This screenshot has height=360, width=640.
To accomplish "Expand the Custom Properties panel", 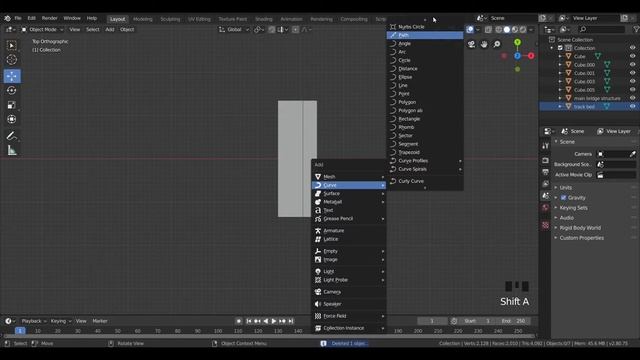I will tap(581, 238).
